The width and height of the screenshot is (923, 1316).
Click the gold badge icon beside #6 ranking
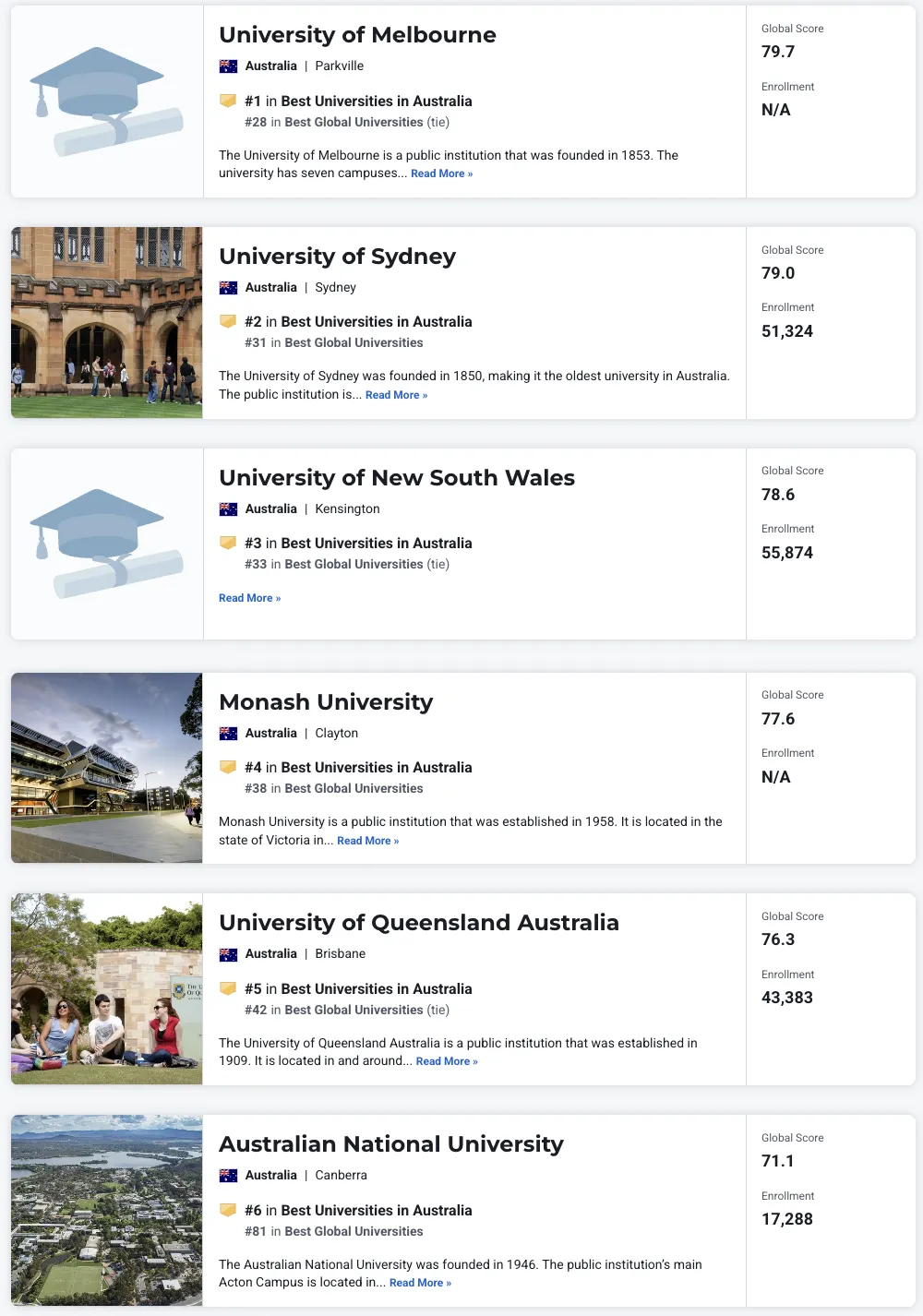[228, 1210]
